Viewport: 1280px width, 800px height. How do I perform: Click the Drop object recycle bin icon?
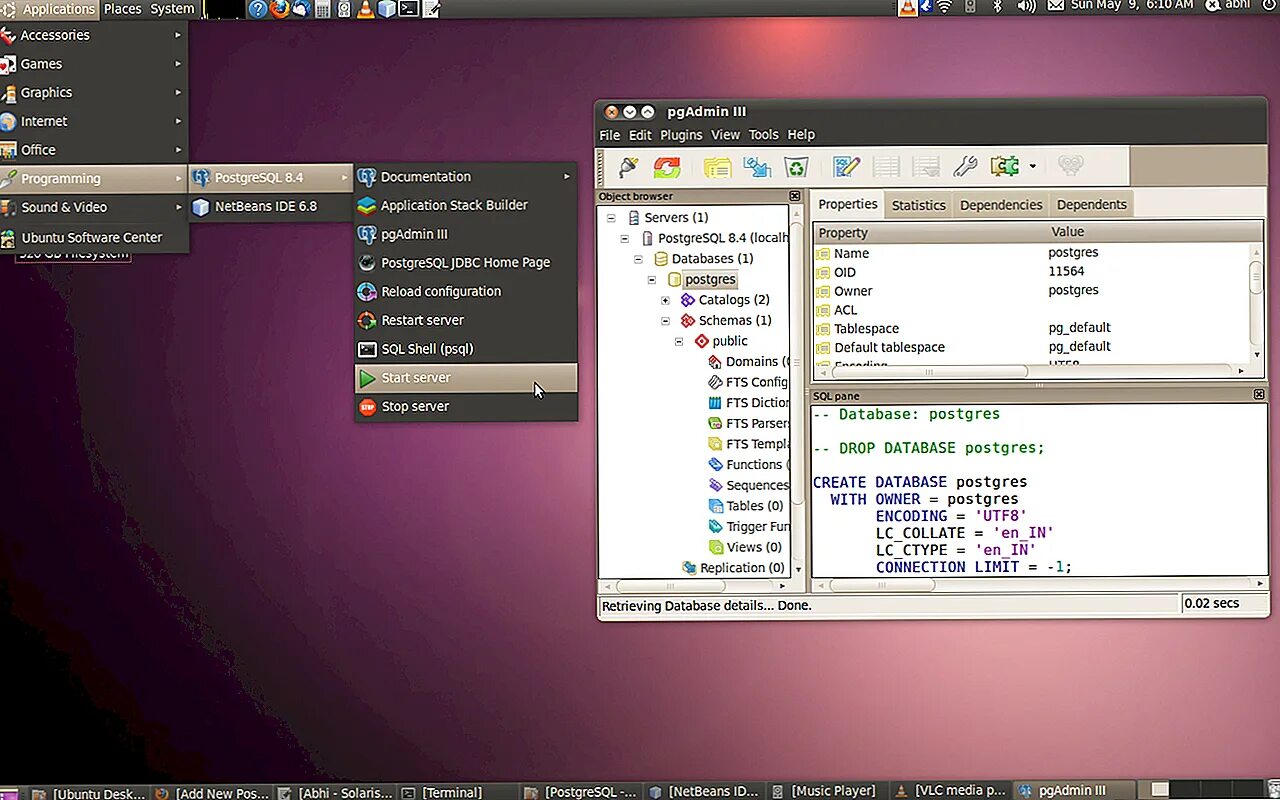796,166
